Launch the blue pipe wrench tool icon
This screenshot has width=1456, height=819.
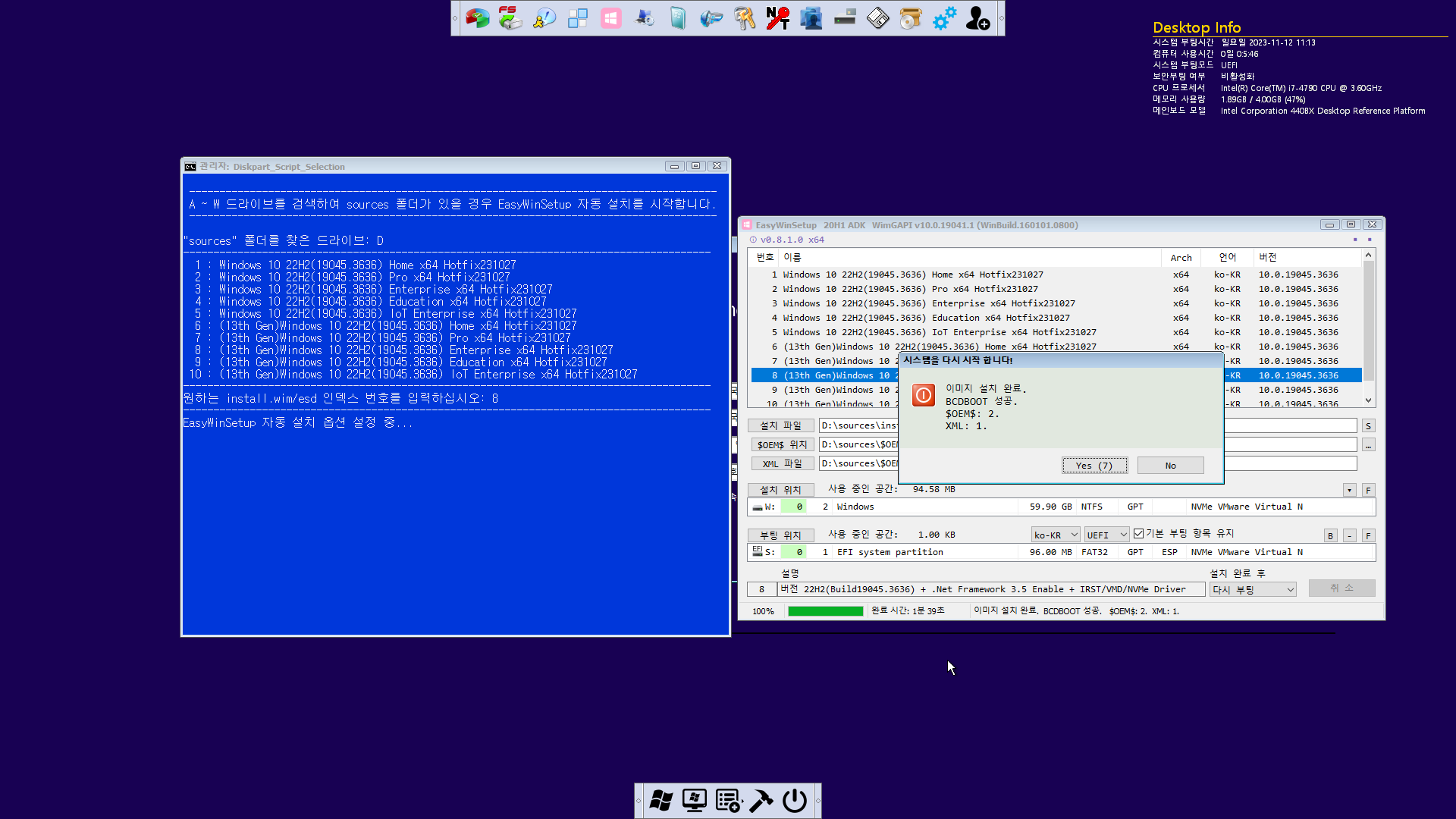pyautogui.click(x=711, y=17)
